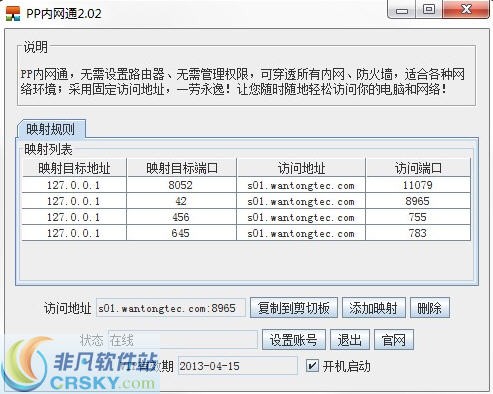The width and height of the screenshot is (493, 394).
Task: Select access port cell 8965
Action: click(418, 201)
